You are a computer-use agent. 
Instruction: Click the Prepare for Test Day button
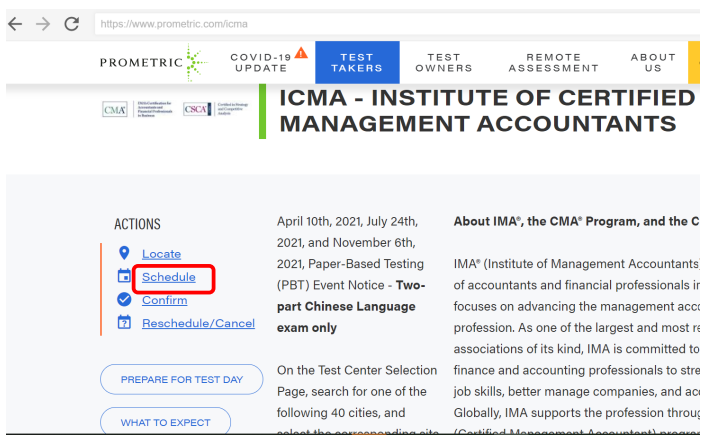click(181, 379)
